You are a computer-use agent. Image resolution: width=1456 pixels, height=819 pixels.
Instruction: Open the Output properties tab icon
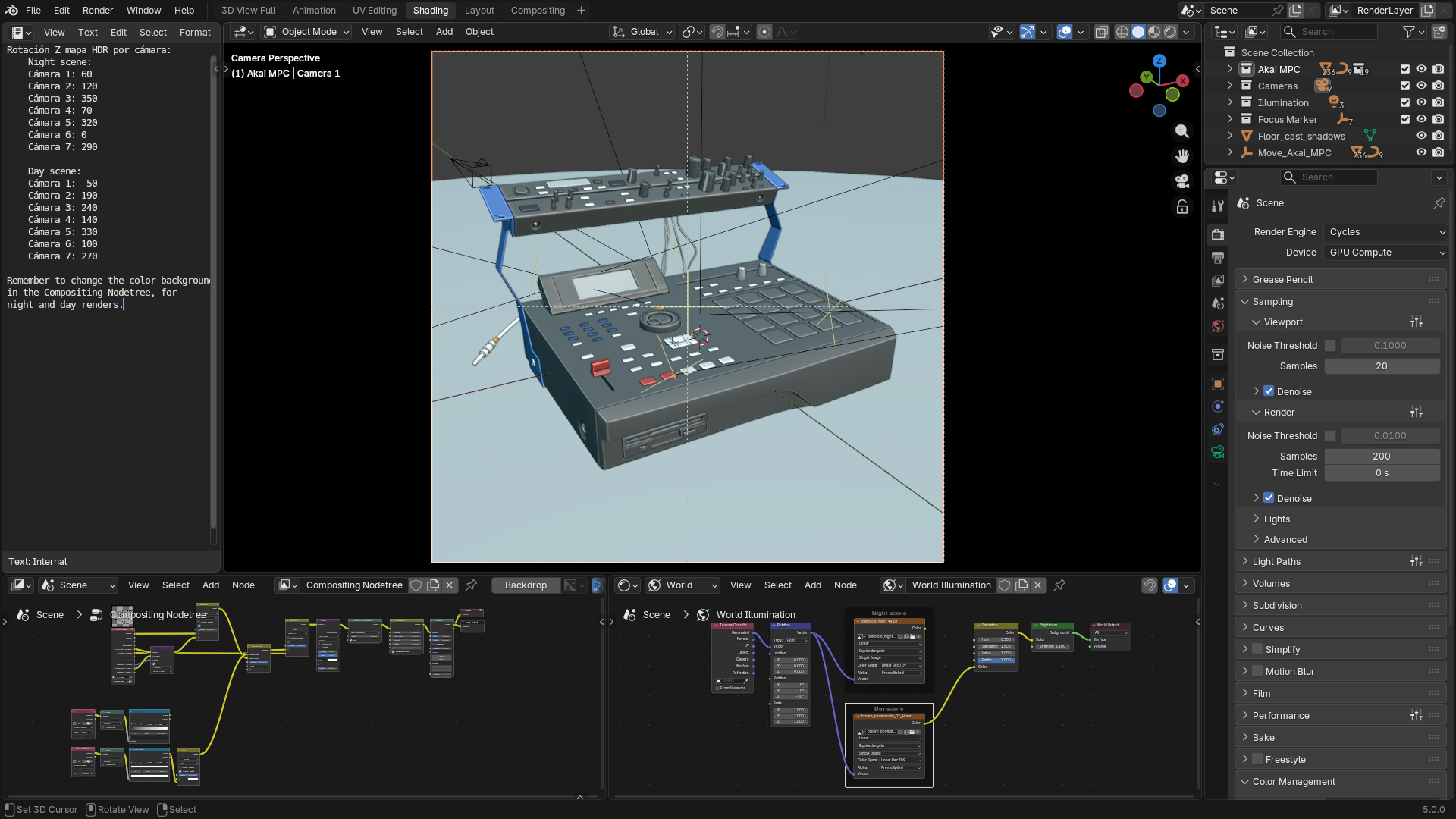1218,258
